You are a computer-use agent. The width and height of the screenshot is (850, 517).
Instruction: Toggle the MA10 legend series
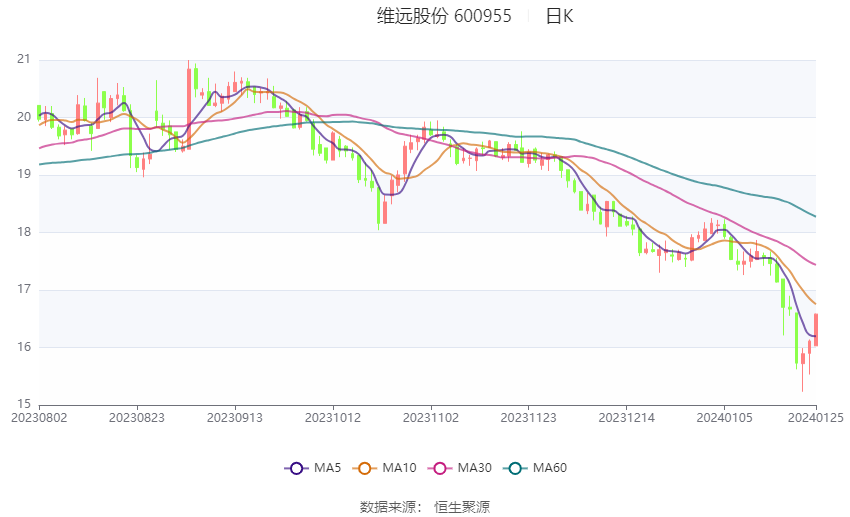(384, 468)
